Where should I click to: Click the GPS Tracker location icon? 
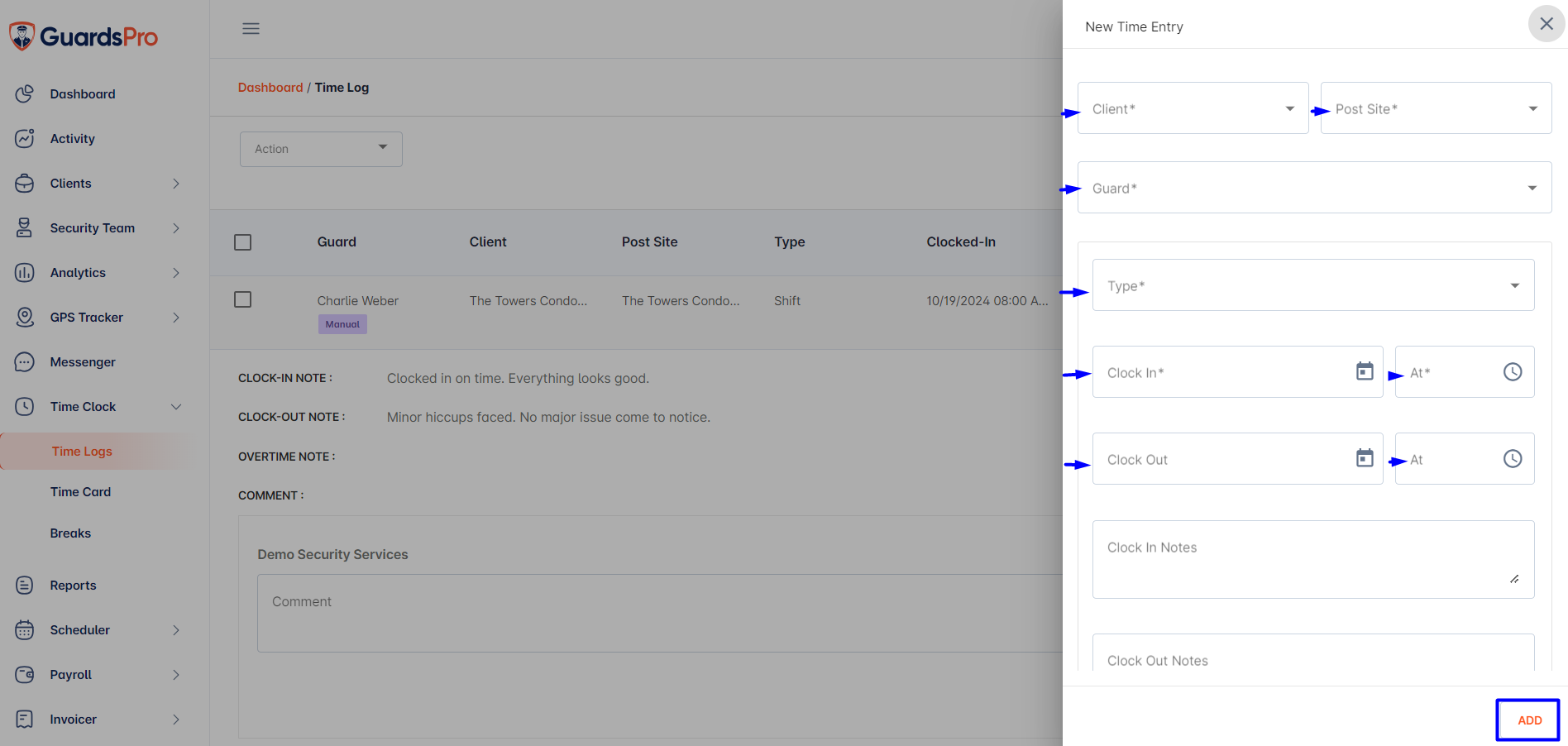pos(25,318)
